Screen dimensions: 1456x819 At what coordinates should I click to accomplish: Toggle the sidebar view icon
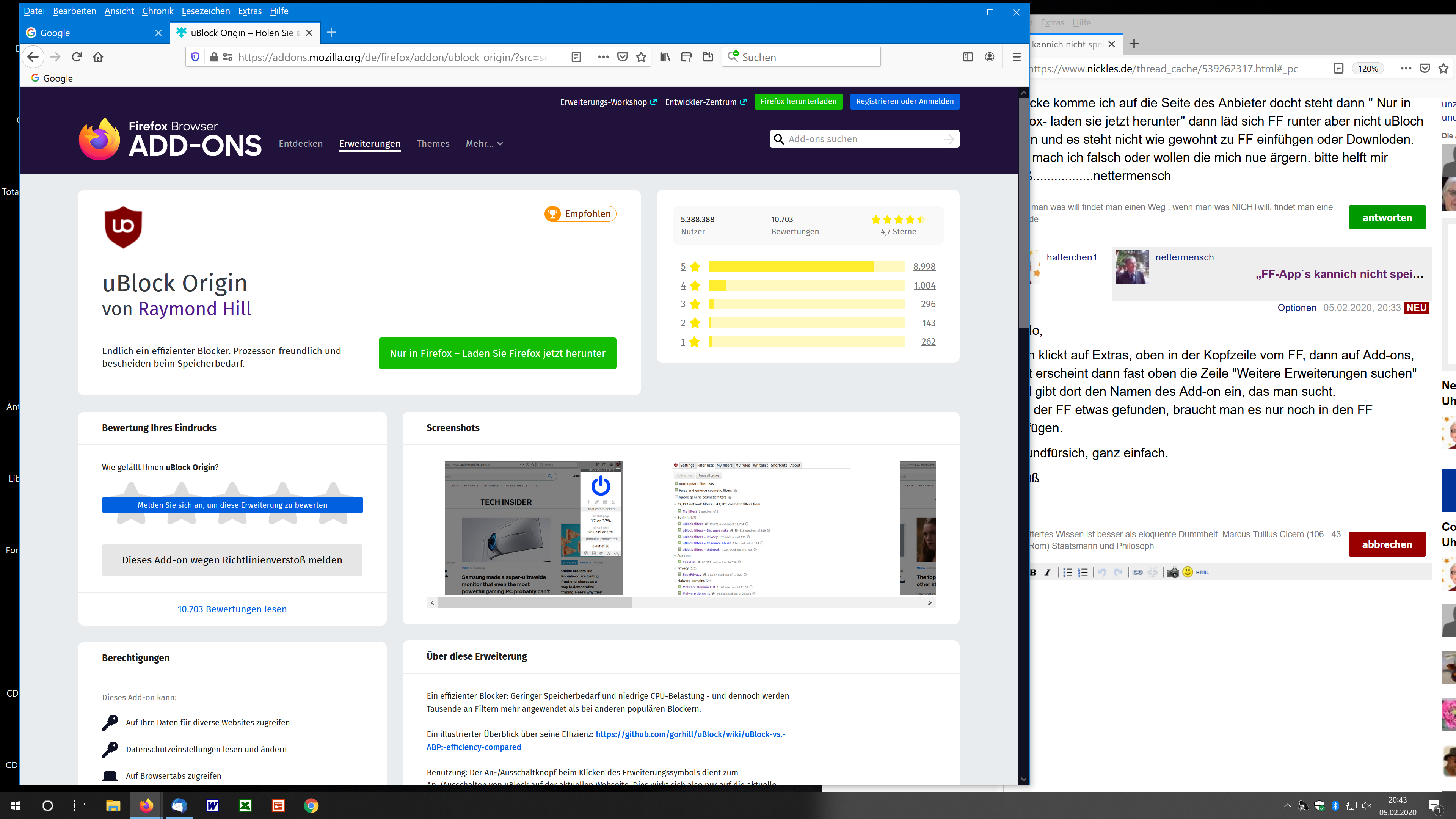pos(968,57)
